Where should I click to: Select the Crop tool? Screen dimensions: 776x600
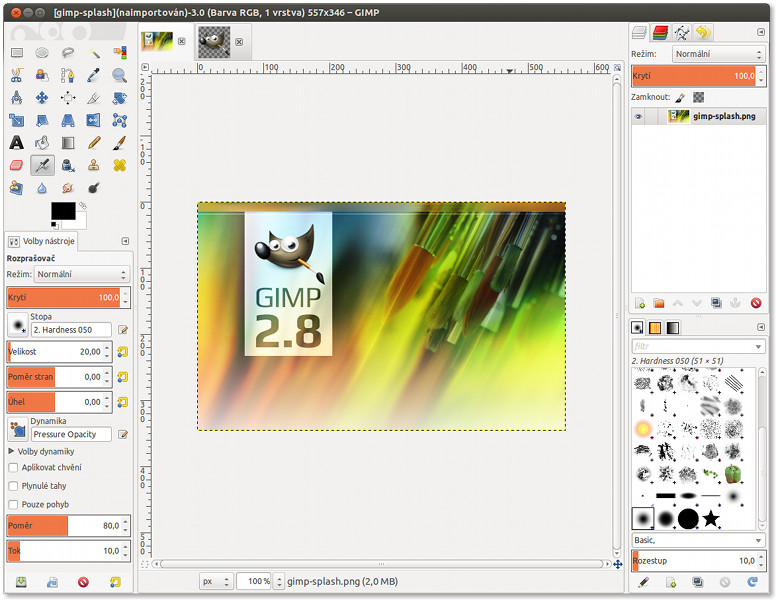coord(94,98)
